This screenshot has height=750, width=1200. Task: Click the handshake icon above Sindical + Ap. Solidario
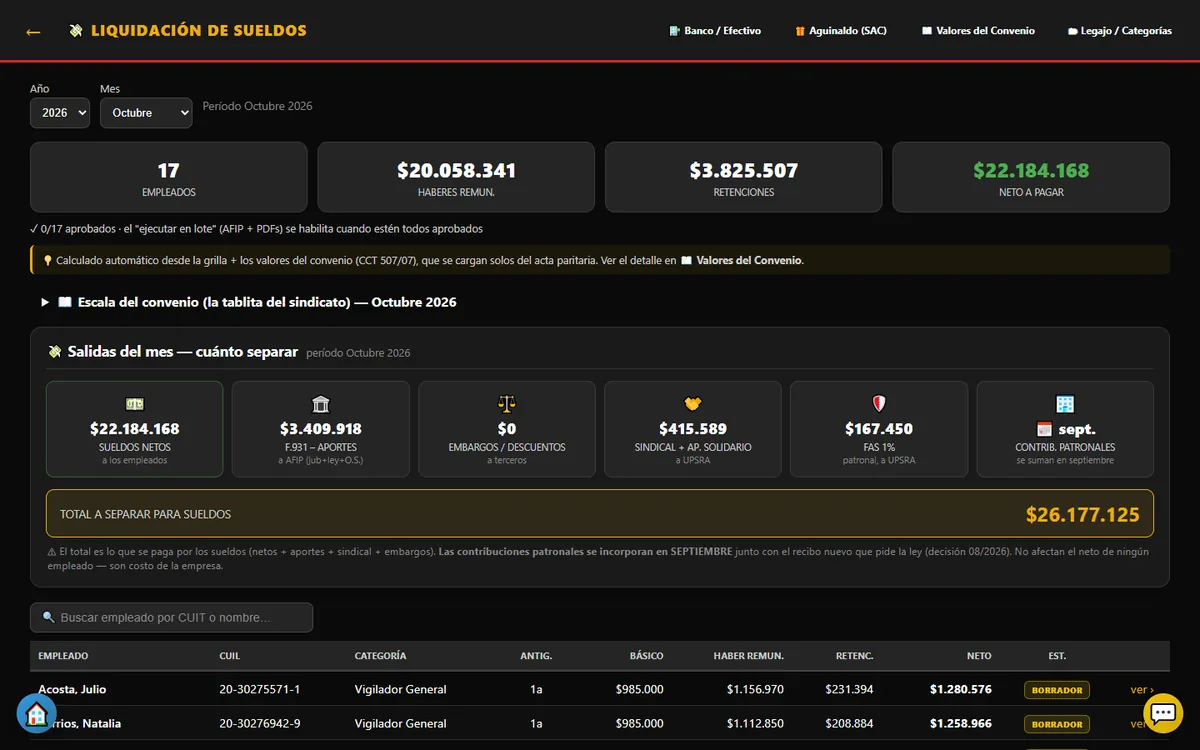pos(693,404)
